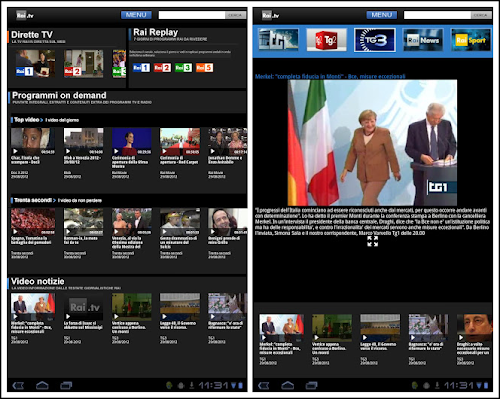Switch to the Rai Sport channel tab

click(471, 40)
